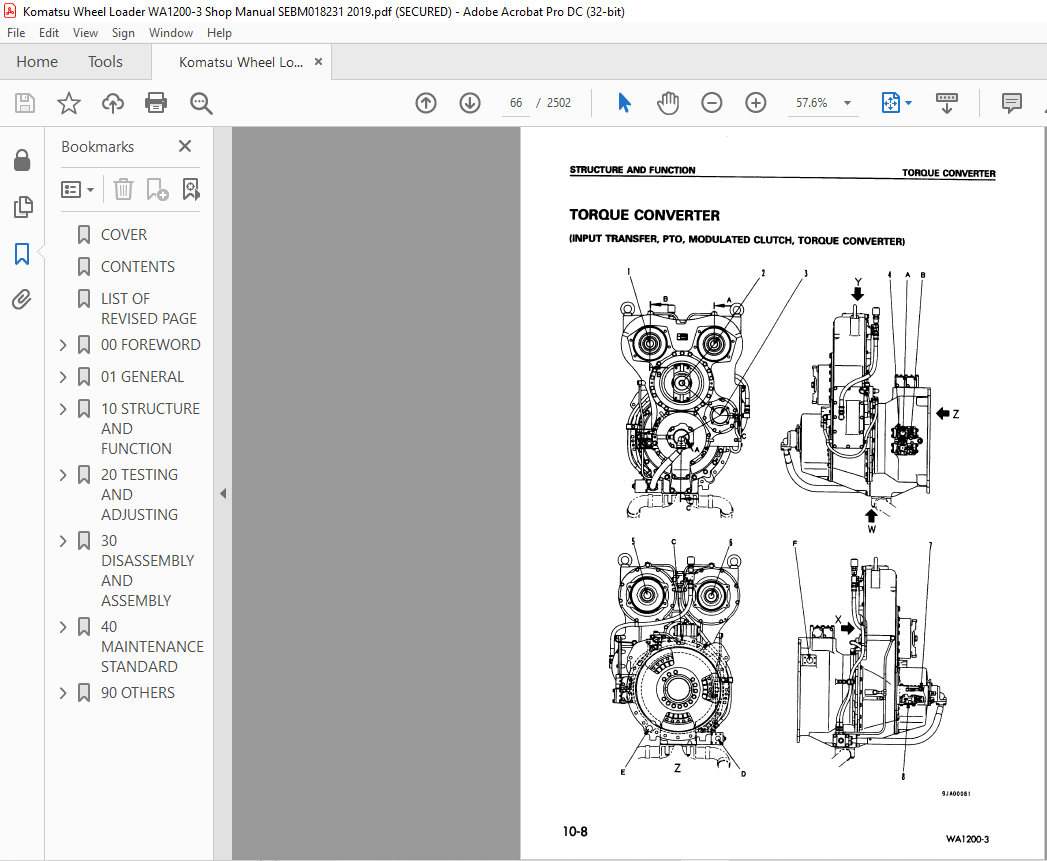Expand the 90 OTHERS bookmark
The height and width of the screenshot is (861, 1047).
click(x=63, y=693)
